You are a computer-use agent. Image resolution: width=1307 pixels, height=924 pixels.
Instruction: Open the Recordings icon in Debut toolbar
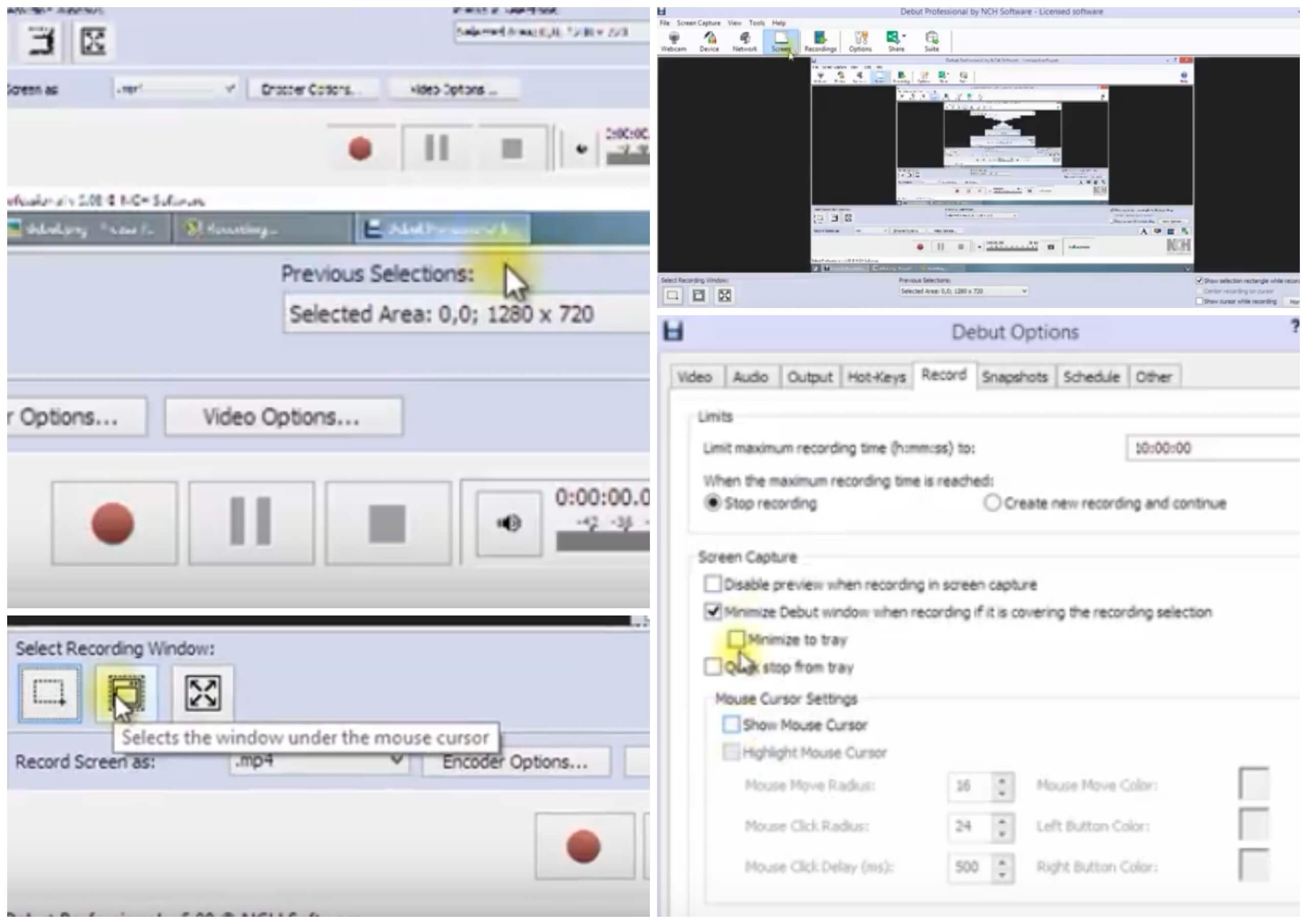pos(820,41)
